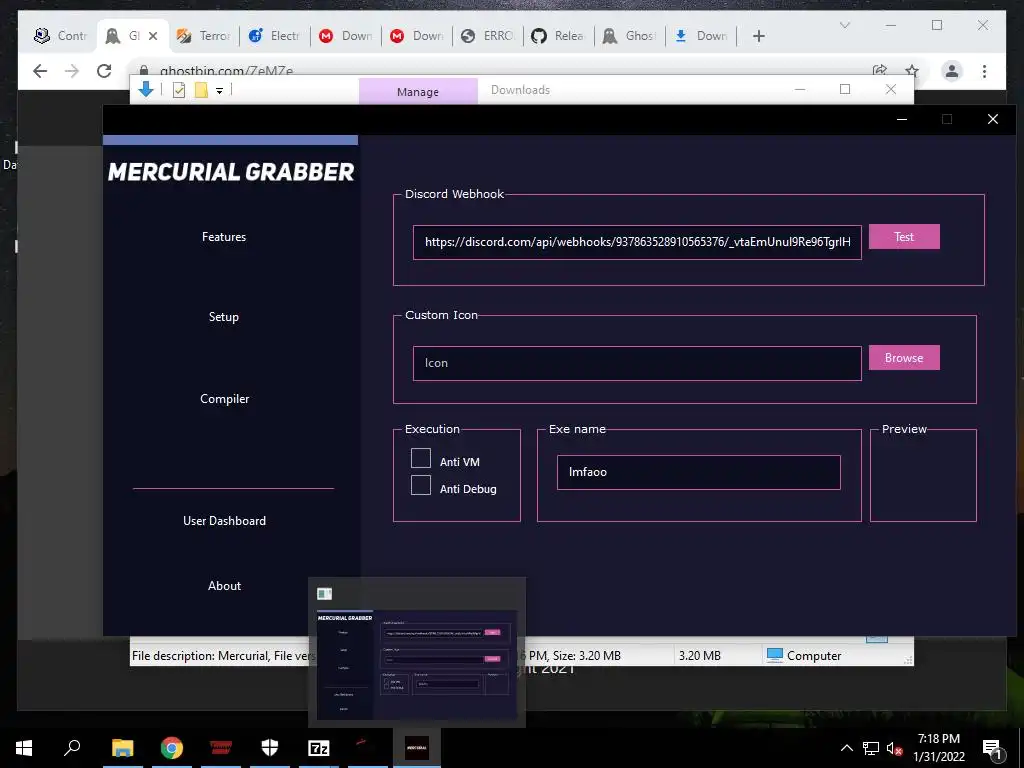
Task: Open the Chrome three-dot menu
Action: 984,71
